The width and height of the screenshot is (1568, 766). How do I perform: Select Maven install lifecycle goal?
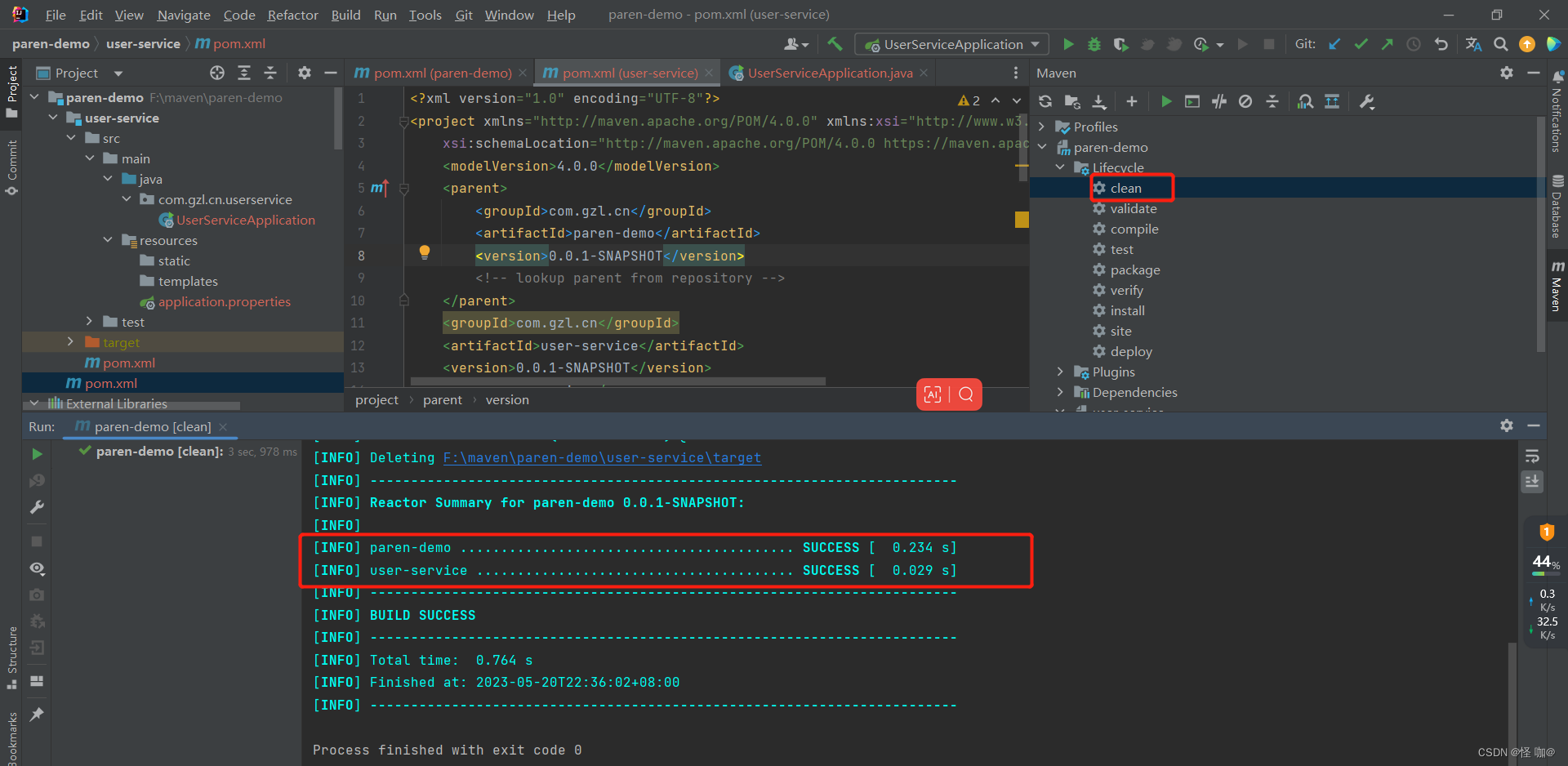point(1127,310)
